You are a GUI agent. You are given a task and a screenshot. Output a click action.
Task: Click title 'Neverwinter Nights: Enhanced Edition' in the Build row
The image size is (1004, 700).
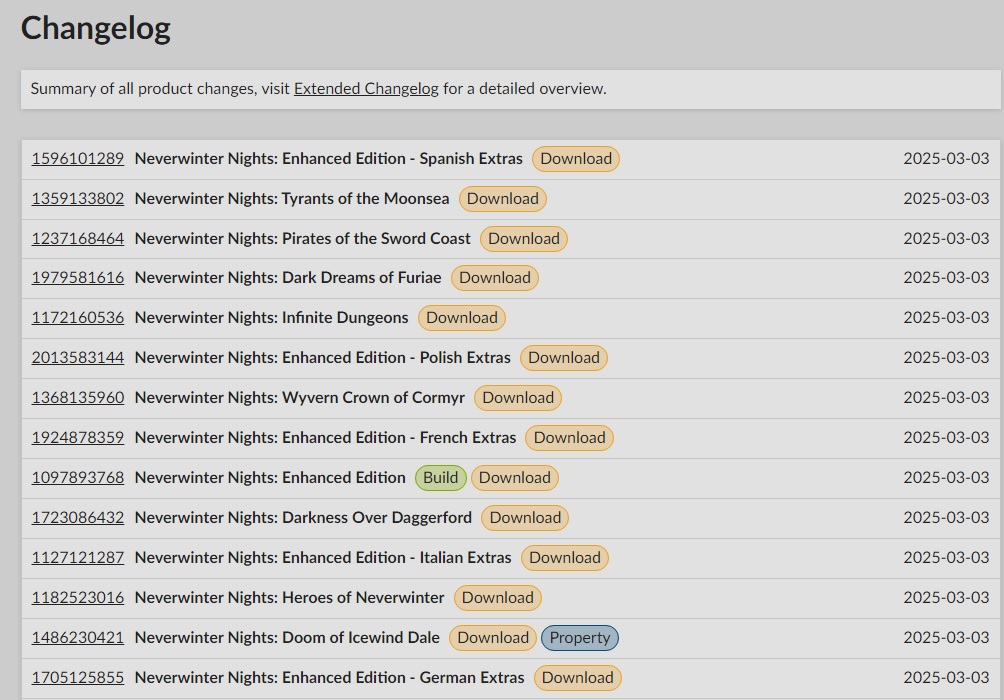pos(270,478)
